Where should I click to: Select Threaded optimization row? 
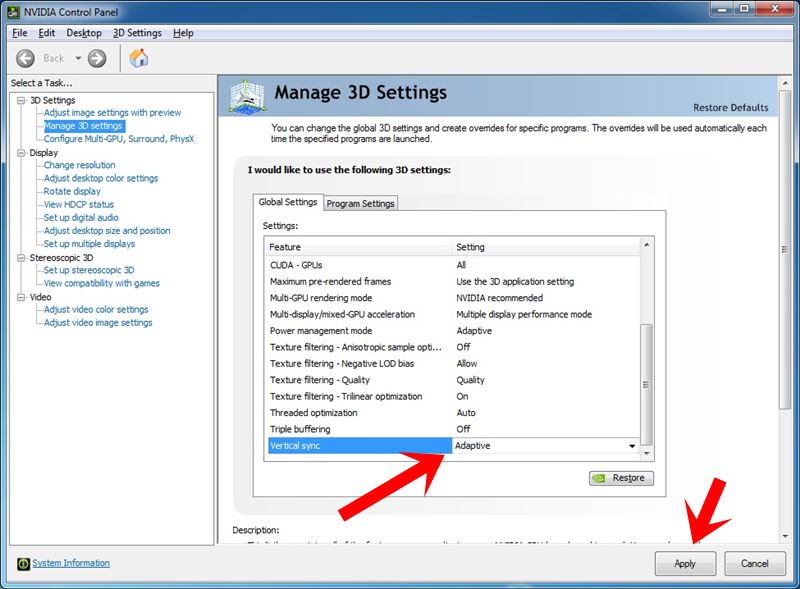[453, 413]
